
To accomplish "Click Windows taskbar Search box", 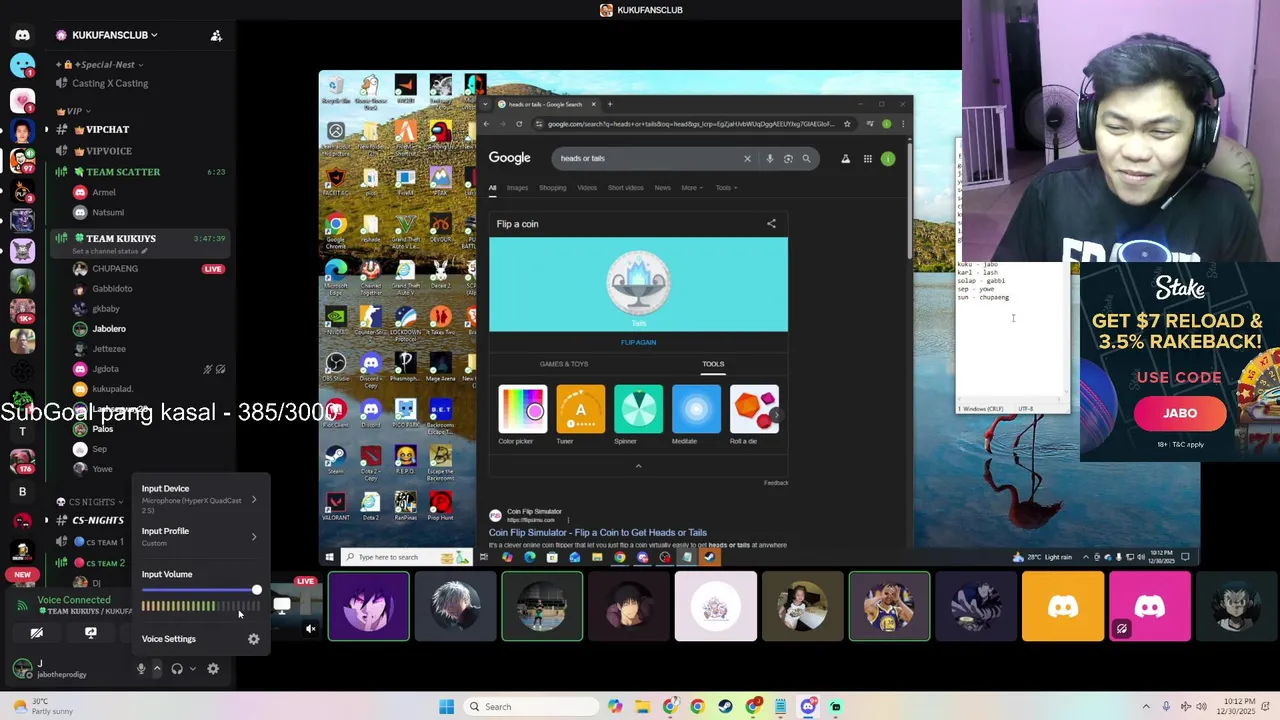I will (530, 707).
